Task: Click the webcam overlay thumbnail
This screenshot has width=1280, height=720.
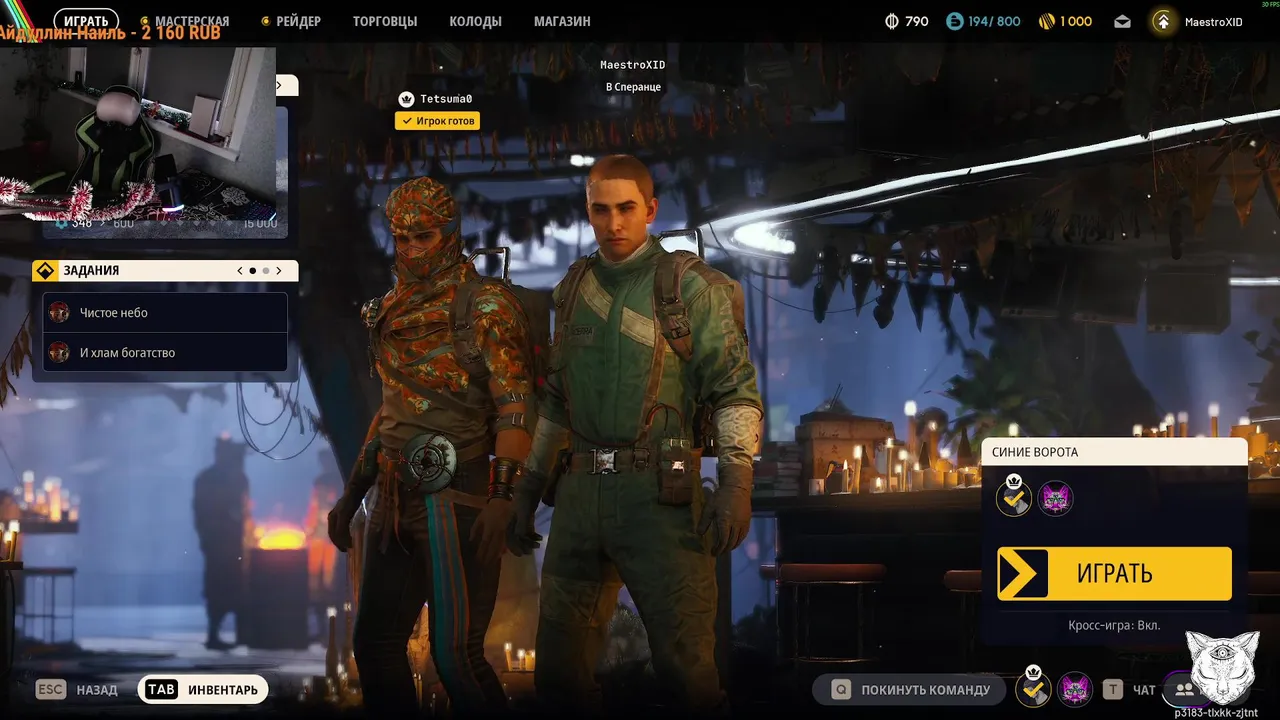Action: (x=138, y=133)
